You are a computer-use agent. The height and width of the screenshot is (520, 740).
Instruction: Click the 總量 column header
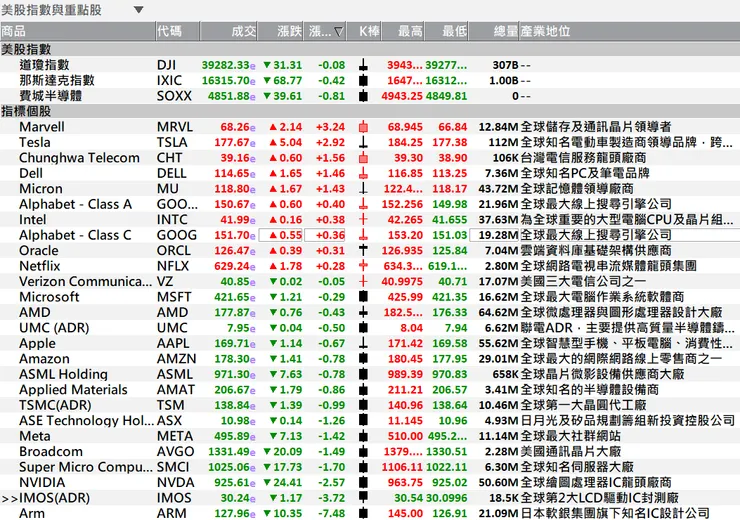494,32
